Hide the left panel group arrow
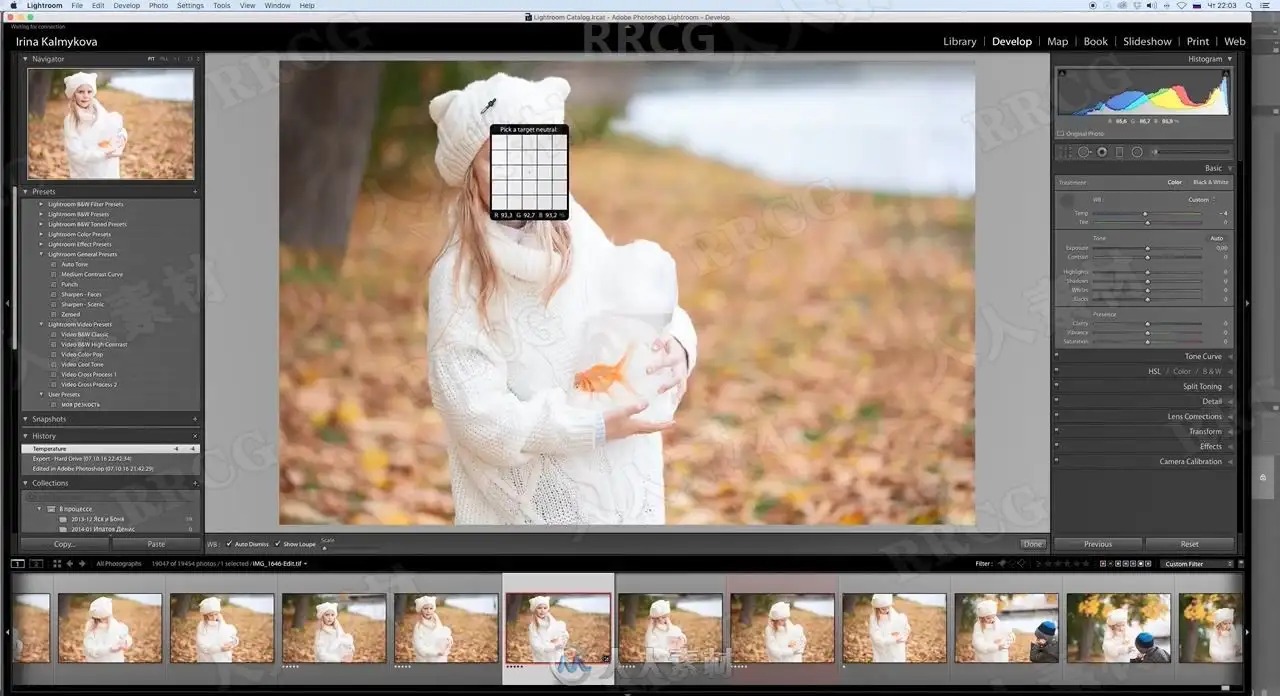Image resolution: width=1280 pixels, height=696 pixels. [7, 303]
